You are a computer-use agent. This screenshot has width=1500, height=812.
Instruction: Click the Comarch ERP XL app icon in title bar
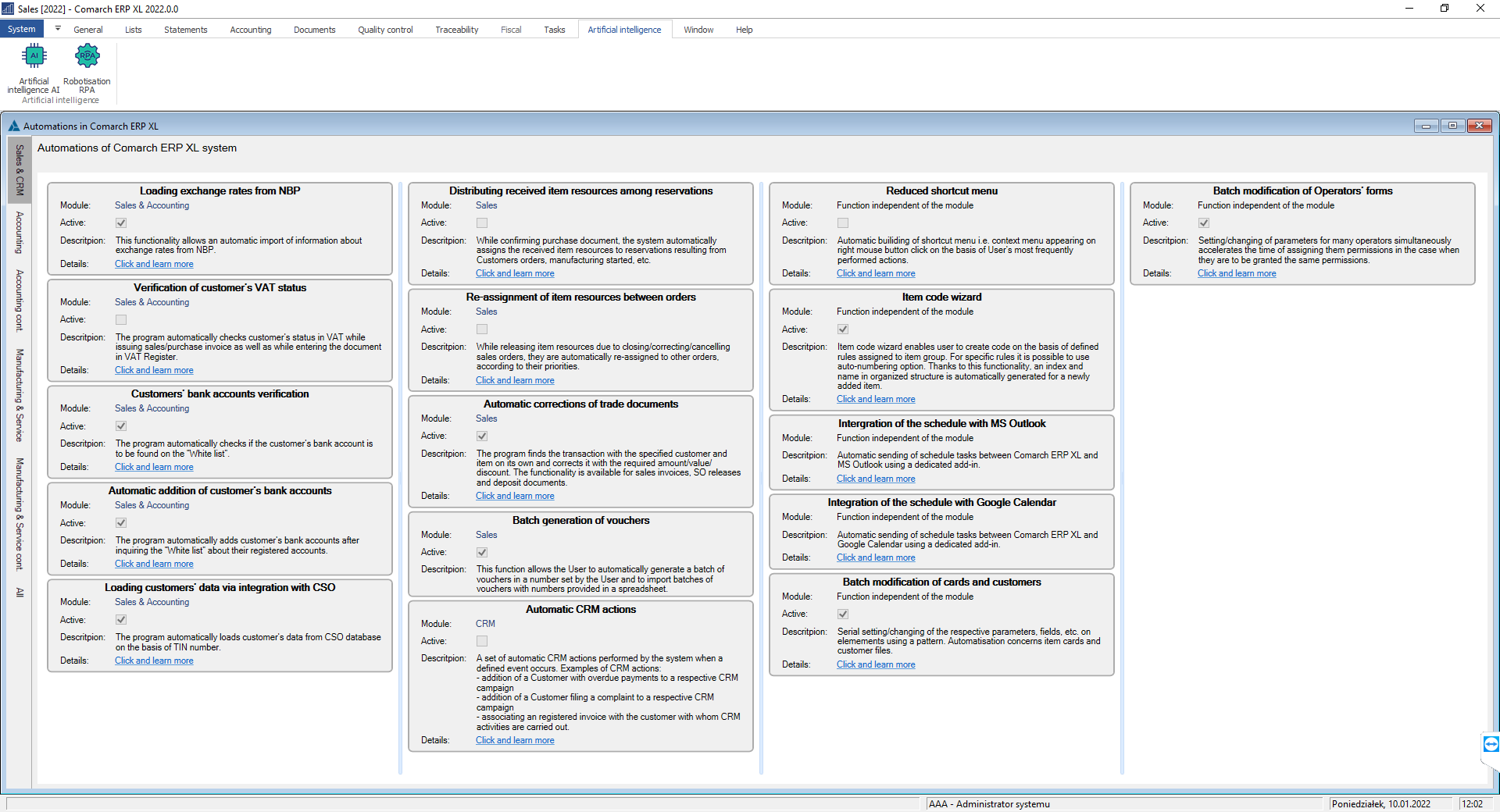(x=8, y=9)
